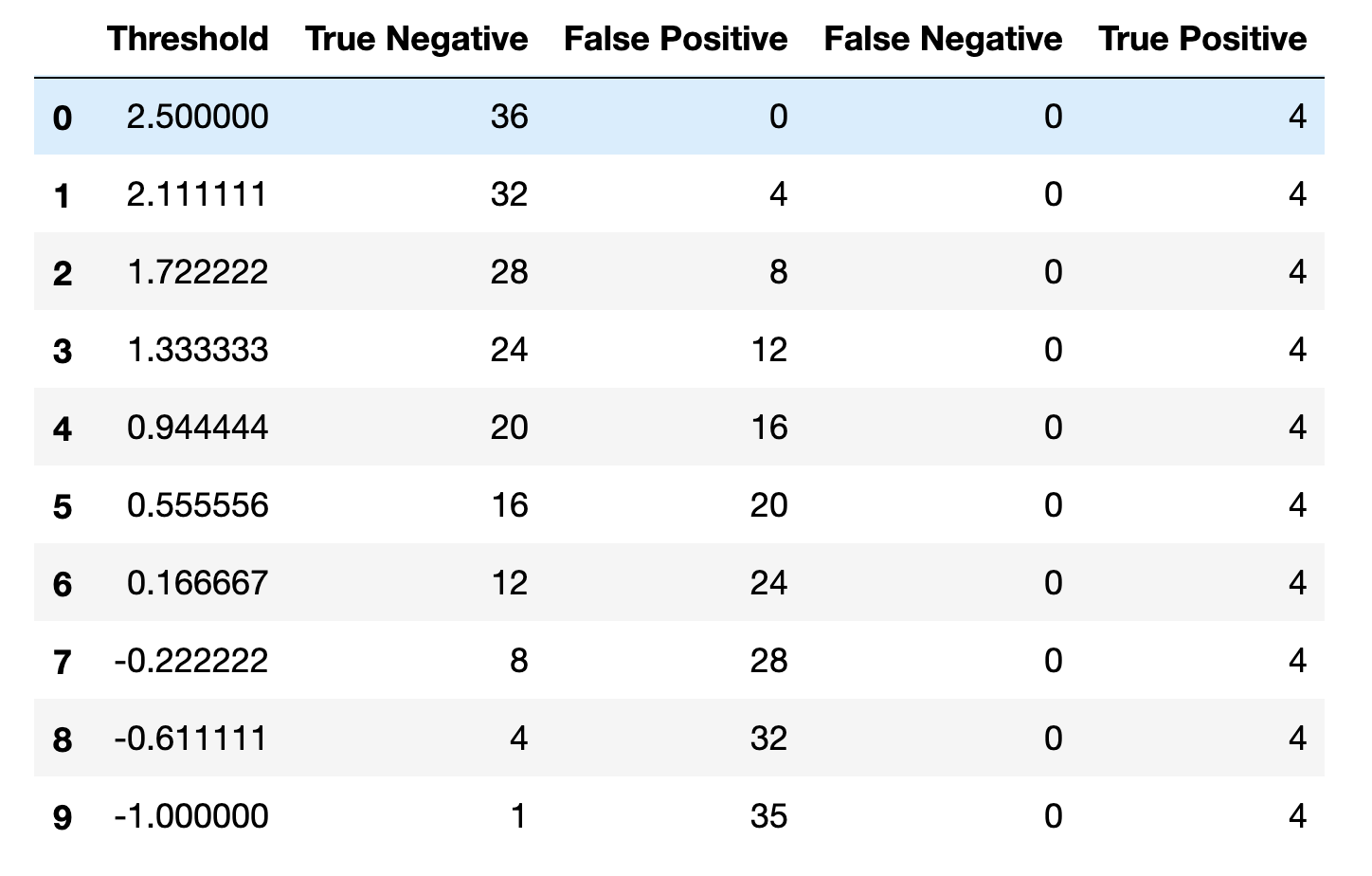Viewport: 1372px width, 876px height.
Task: Click the True Negative value 12
Action: (x=510, y=583)
